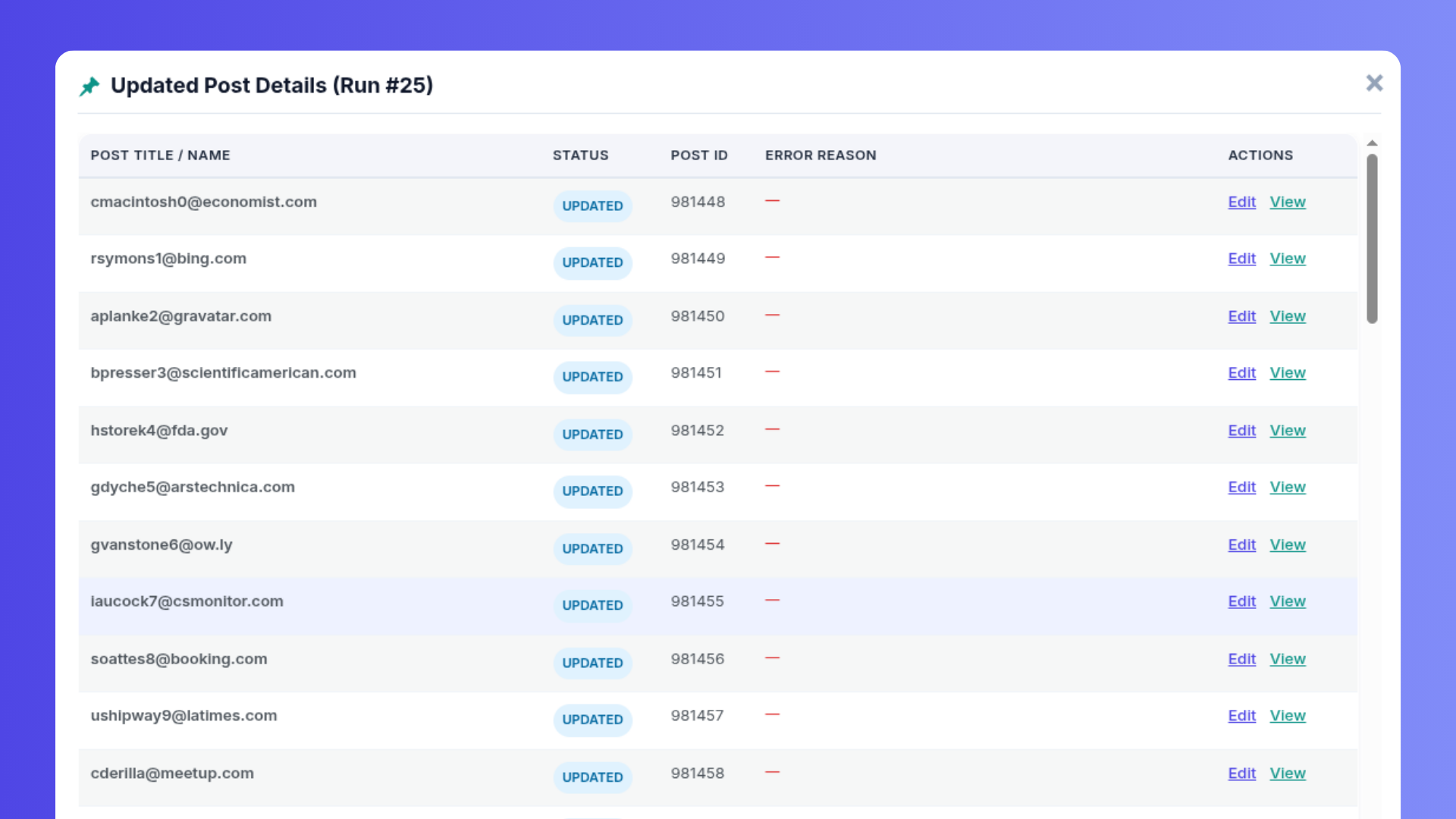Screen dimensions: 1456x819
Task: Edit the cmacintosh0@economist.com post
Action: (x=1241, y=202)
